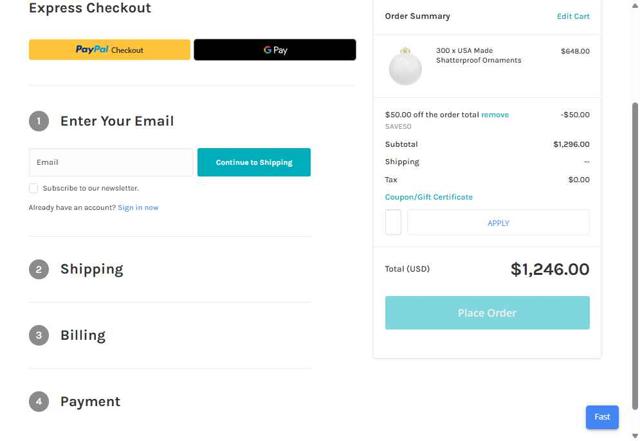Click the step 2 Shipping number icon
Image resolution: width=640 pixels, height=441 pixels.
[x=39, y=269]
